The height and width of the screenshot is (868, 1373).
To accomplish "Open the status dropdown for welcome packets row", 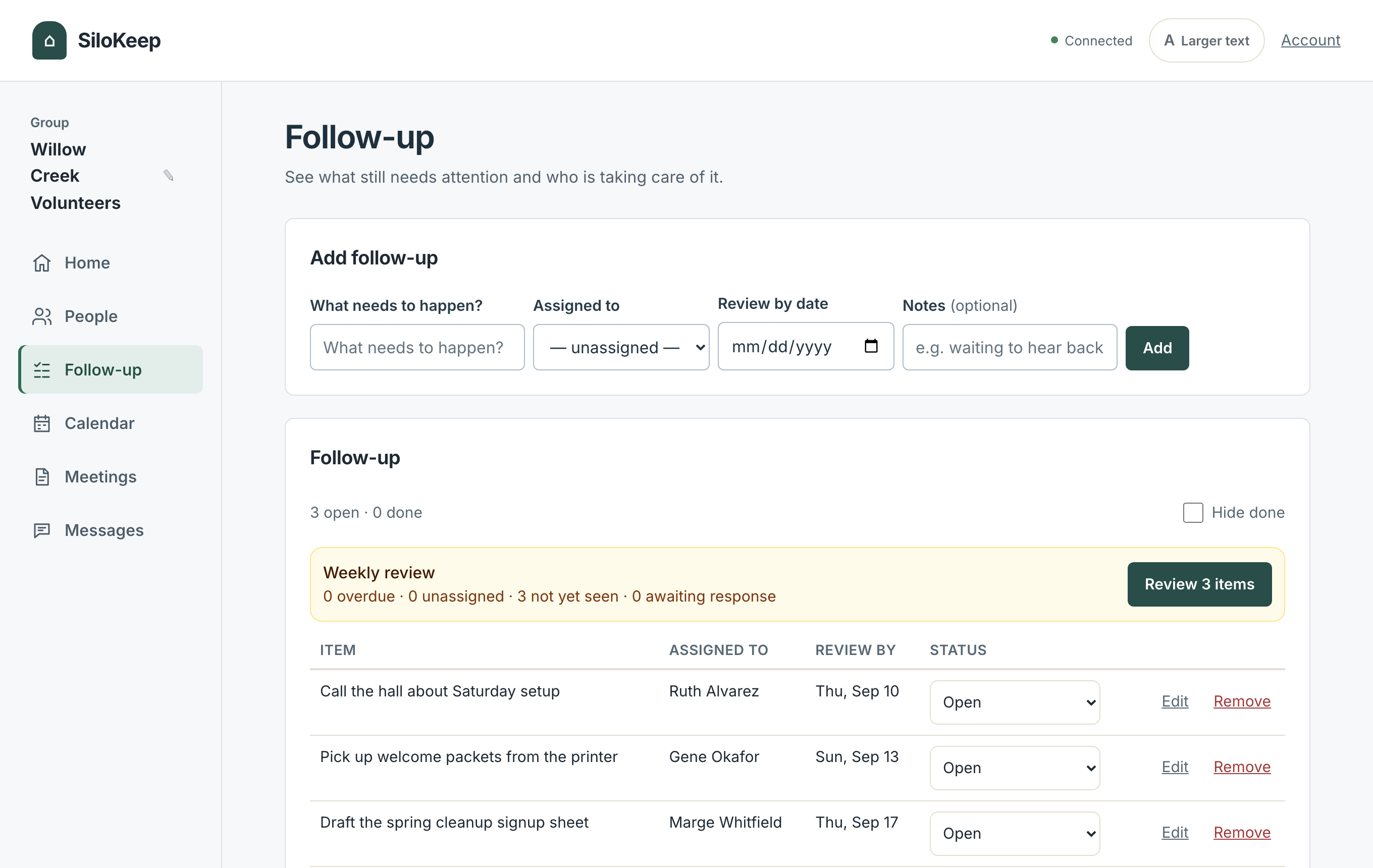I will pos(1015,768).
